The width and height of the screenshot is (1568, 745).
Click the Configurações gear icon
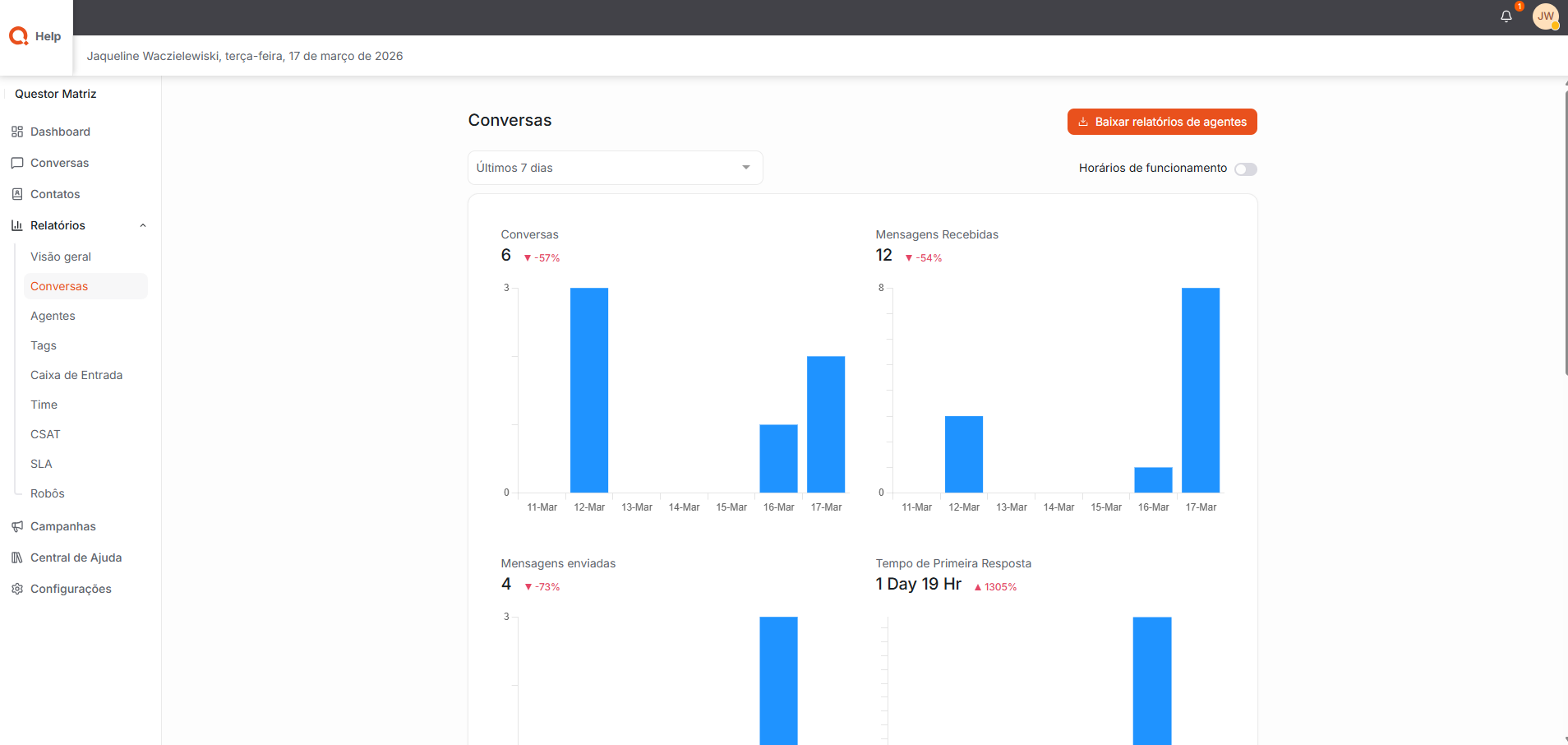coord(17,589)
